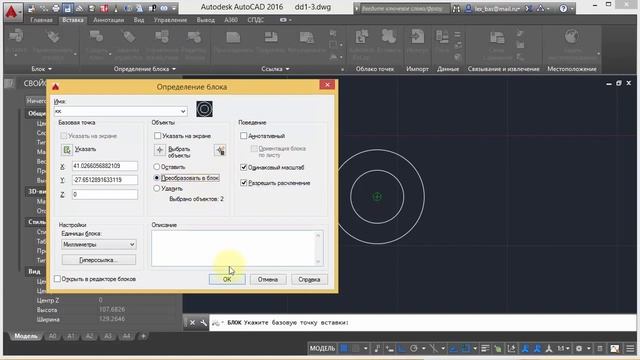Switch to the Главная ribbon tab
640x360 pixels.
[x=41, y=20]
